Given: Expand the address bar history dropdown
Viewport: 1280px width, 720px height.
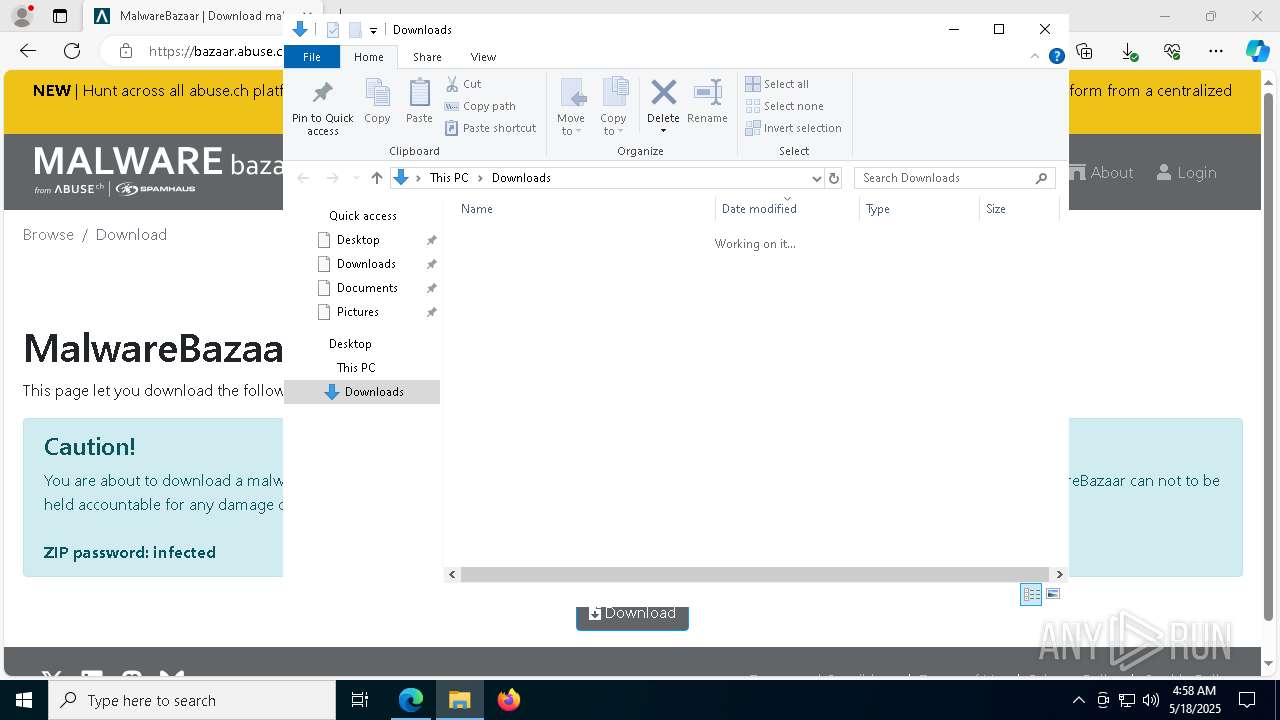Looking at the screenshot, I should click(x=816, y=178).
